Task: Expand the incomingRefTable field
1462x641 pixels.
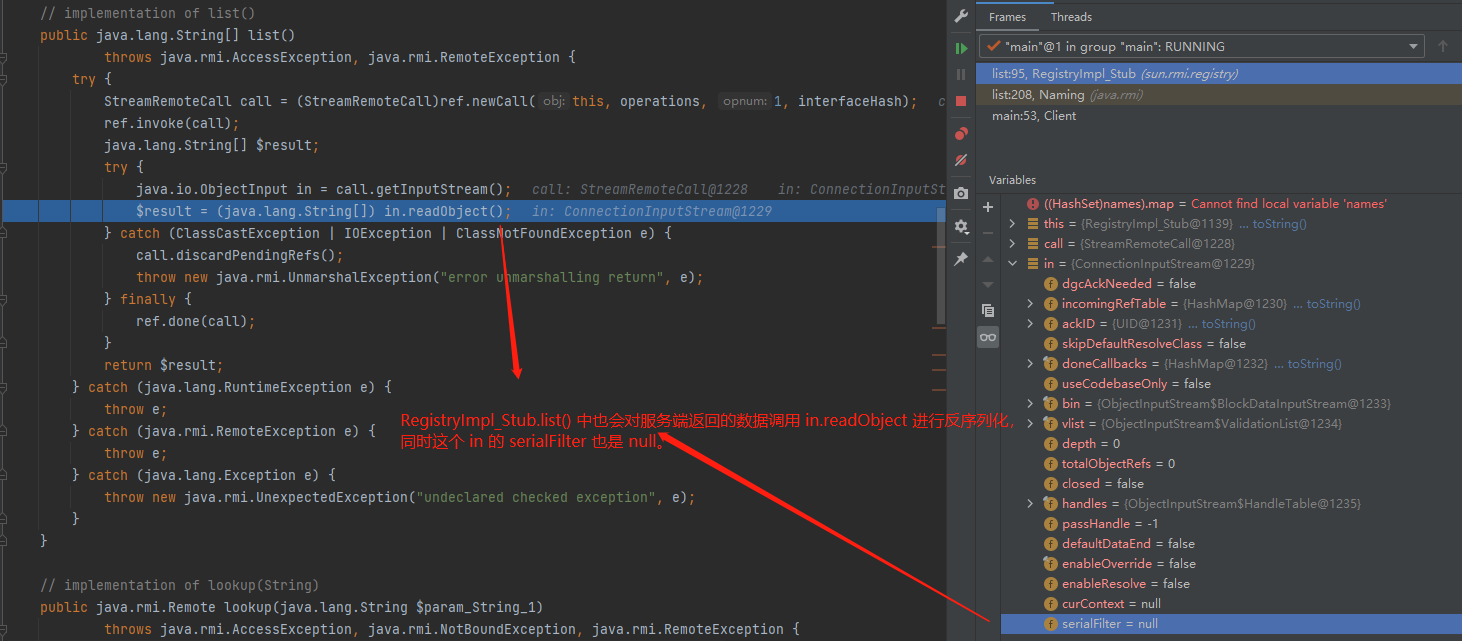Action: coord(1031,304)
